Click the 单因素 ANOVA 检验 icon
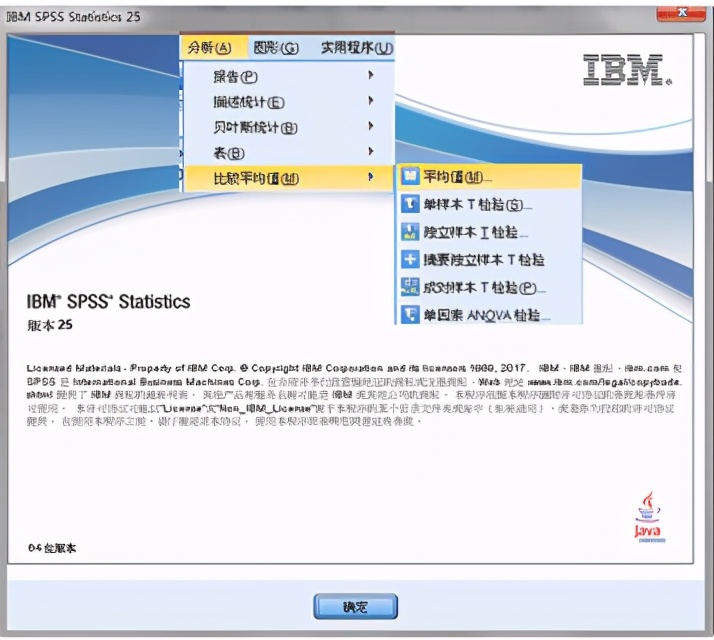Viewport: 714px width, 640px height. pos(410,314)
